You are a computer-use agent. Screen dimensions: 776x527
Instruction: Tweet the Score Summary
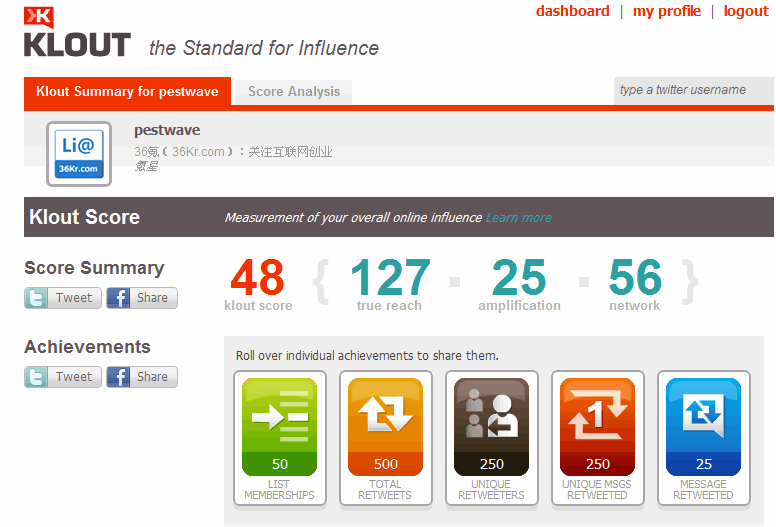click(x=63, y=298)
